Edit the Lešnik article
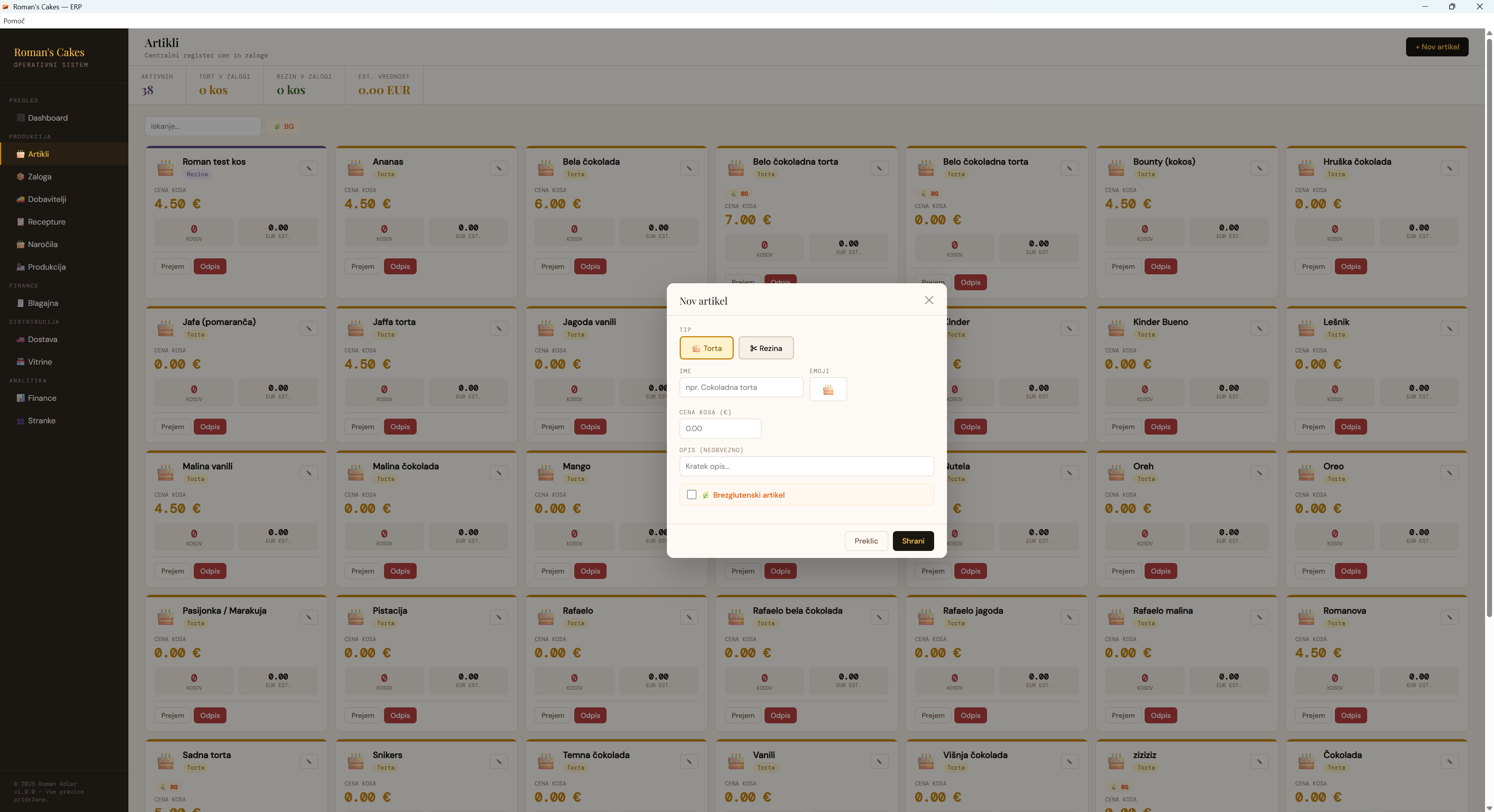Screen dimensions: 1494x812 pyautogui.click(x=1450, y=328)
